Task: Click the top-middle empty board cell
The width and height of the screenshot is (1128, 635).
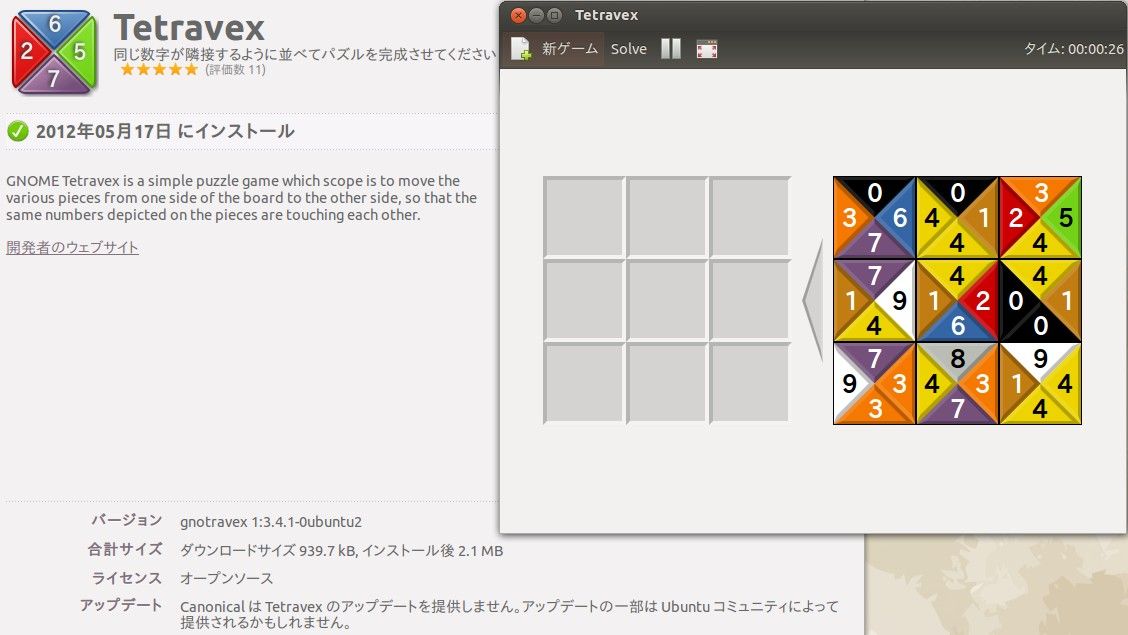Action: coord(667,216)
